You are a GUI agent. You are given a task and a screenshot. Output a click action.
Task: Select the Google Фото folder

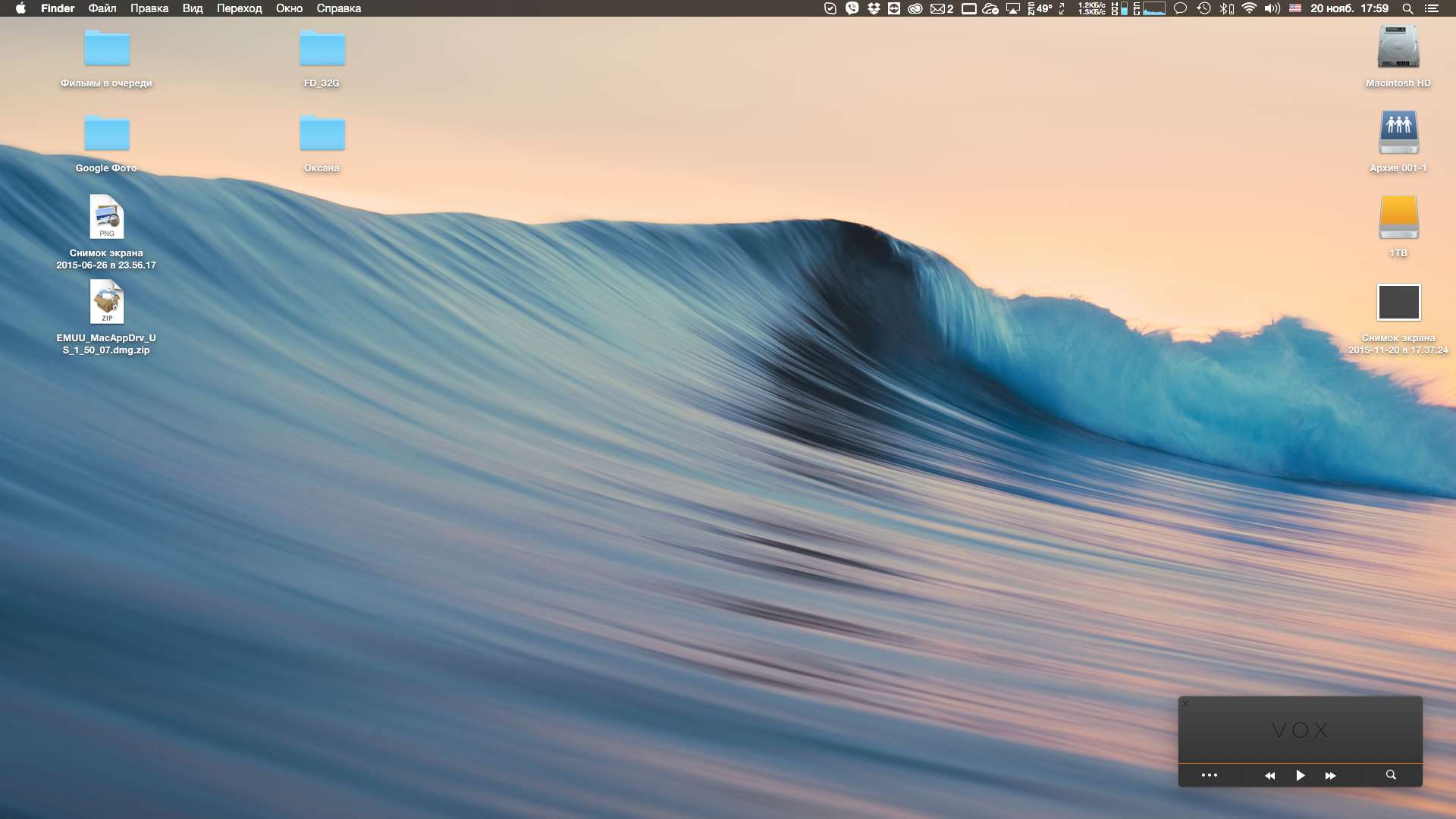[x=107, y=134]
